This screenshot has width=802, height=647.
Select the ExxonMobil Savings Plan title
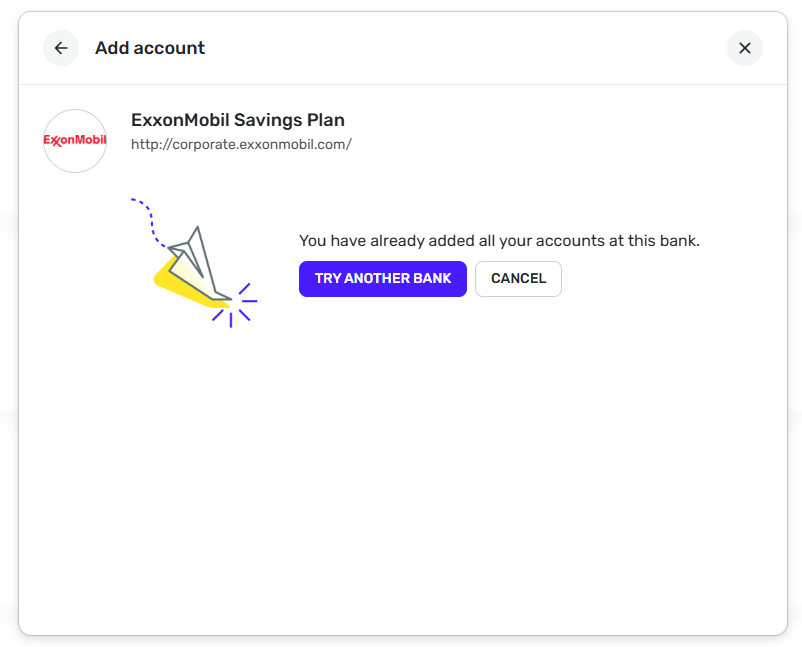237,120
